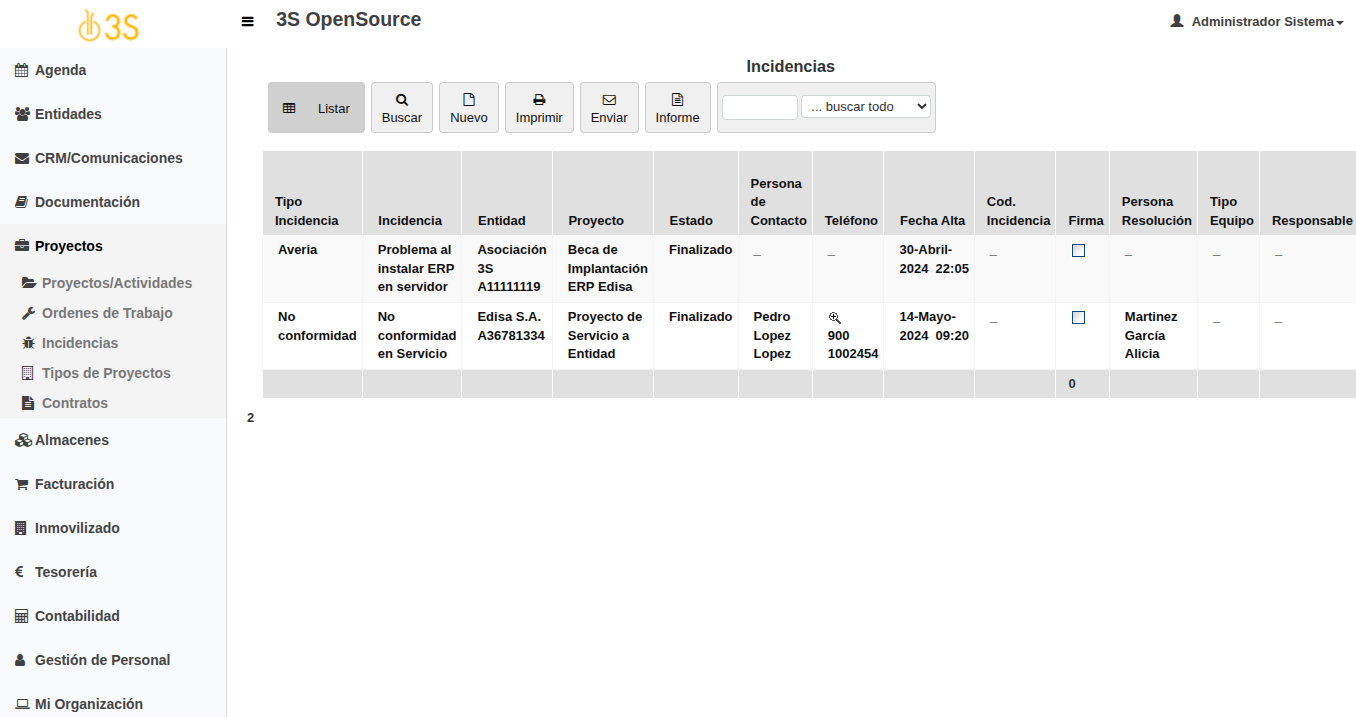This screenshot has width=1356, height=717.
Task: Open Ordenes de Trabajo submenu item
Action: click(x=107, y=313)
